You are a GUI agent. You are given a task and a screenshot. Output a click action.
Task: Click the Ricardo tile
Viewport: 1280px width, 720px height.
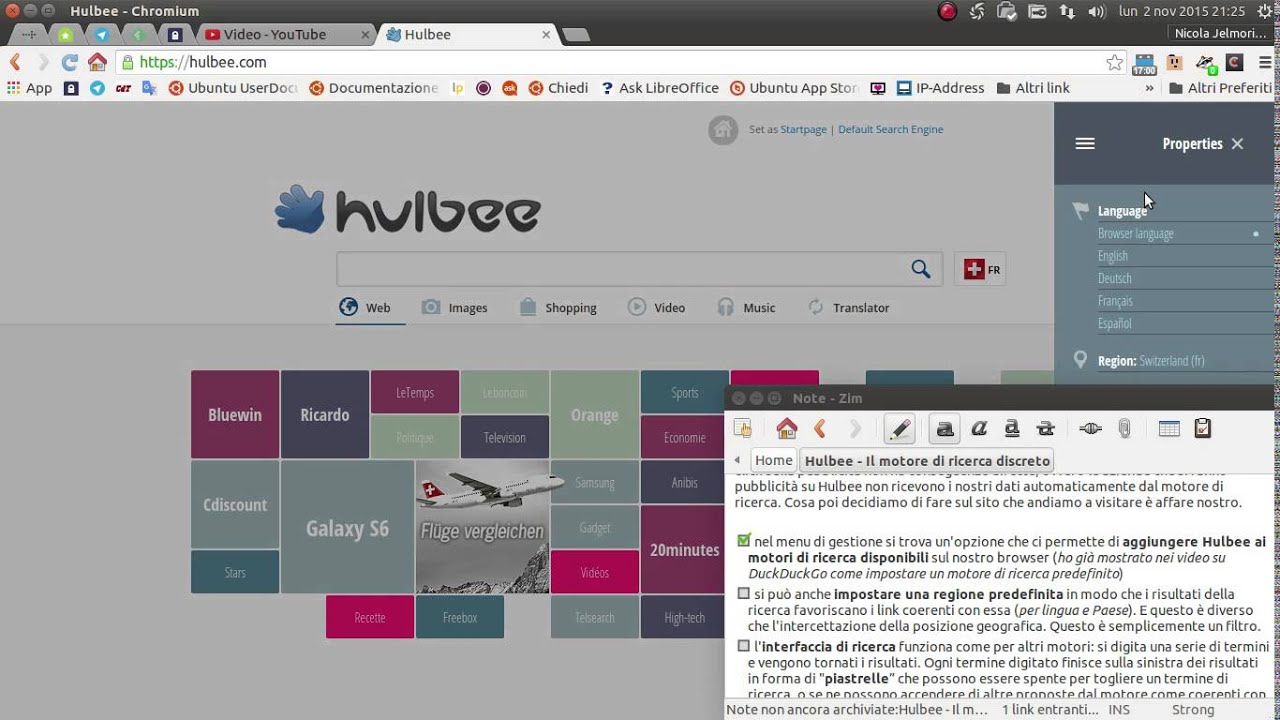325,414
